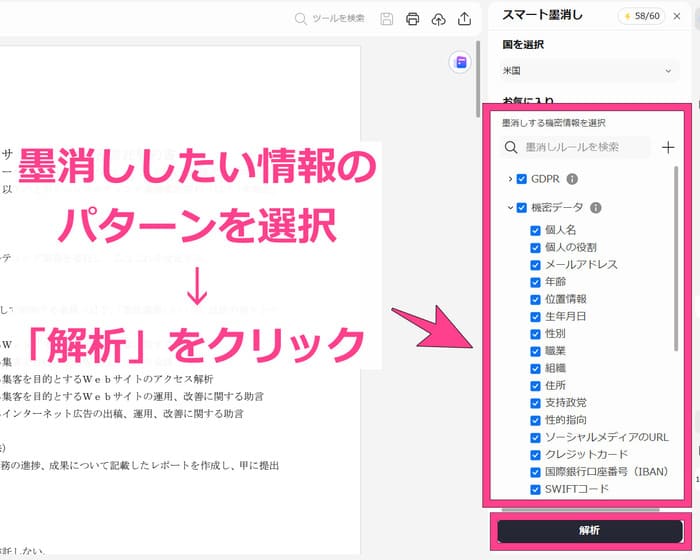
Task: Uncheck the 住所 checkbox
Action: [x=535, y=386]
